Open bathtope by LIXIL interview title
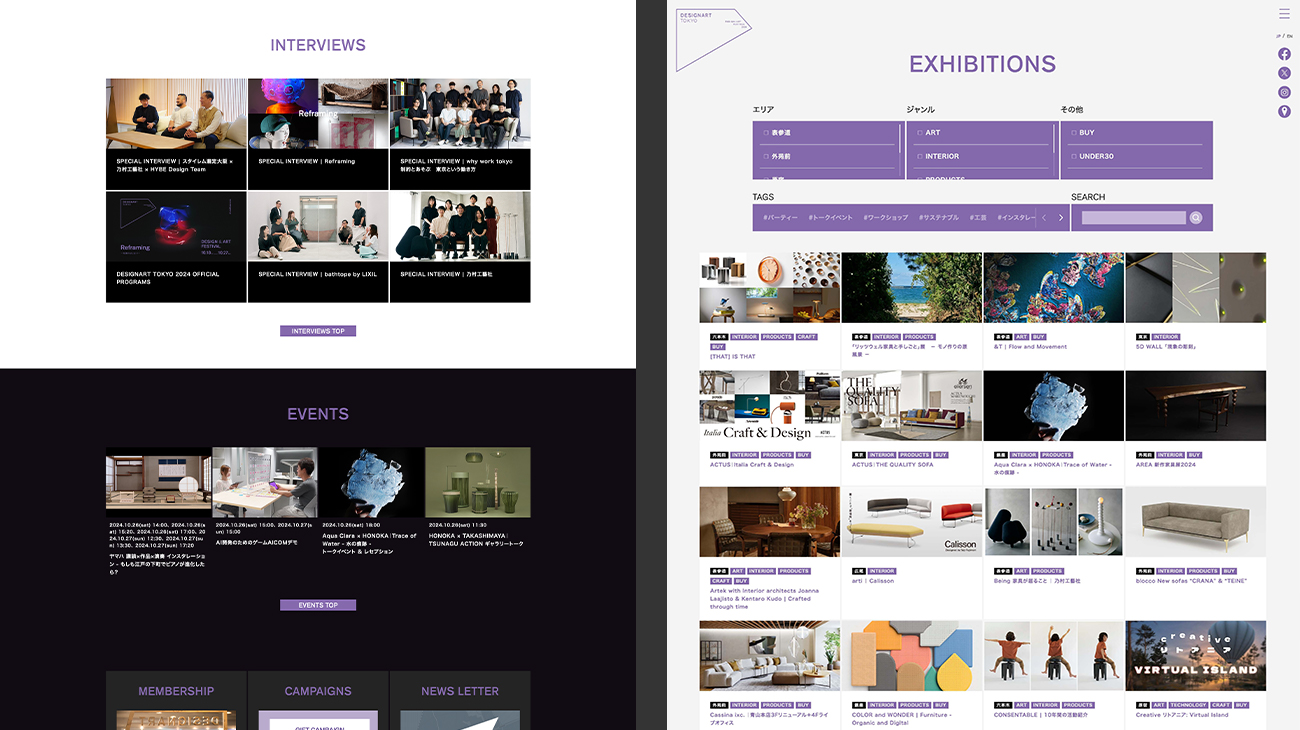The height and width of the screenshot is (730, 1300). (x=318, y=274)
